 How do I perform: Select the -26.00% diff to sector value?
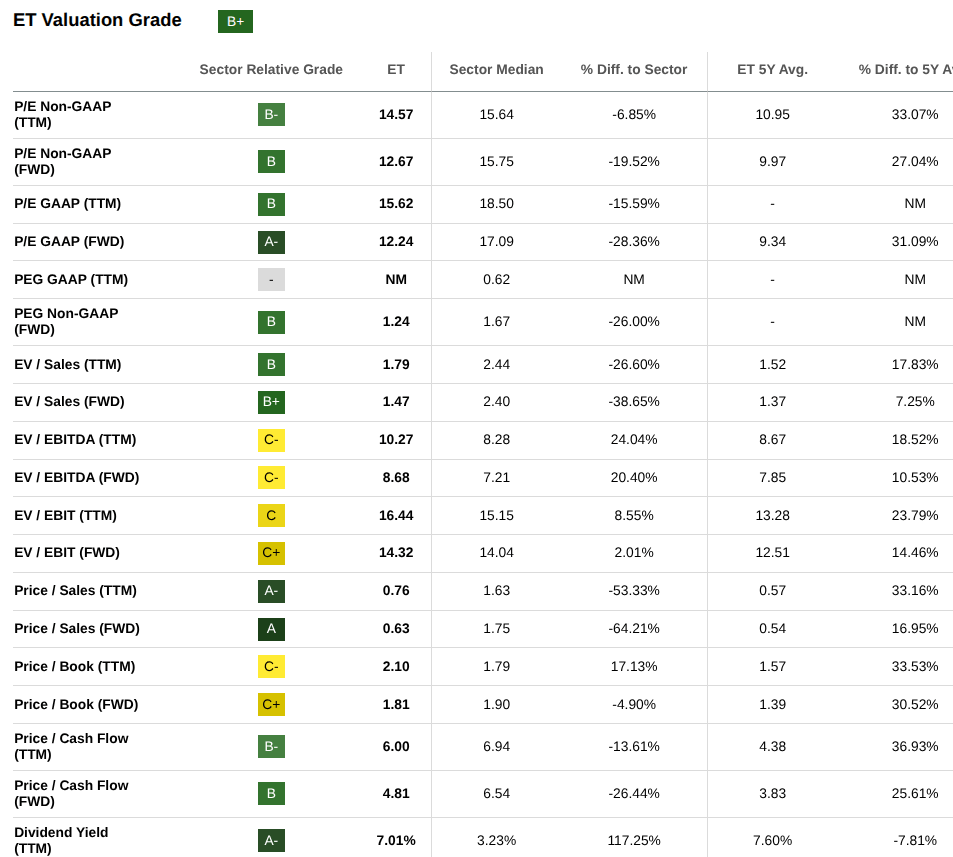pyautogui.click(x=634, y=322)
